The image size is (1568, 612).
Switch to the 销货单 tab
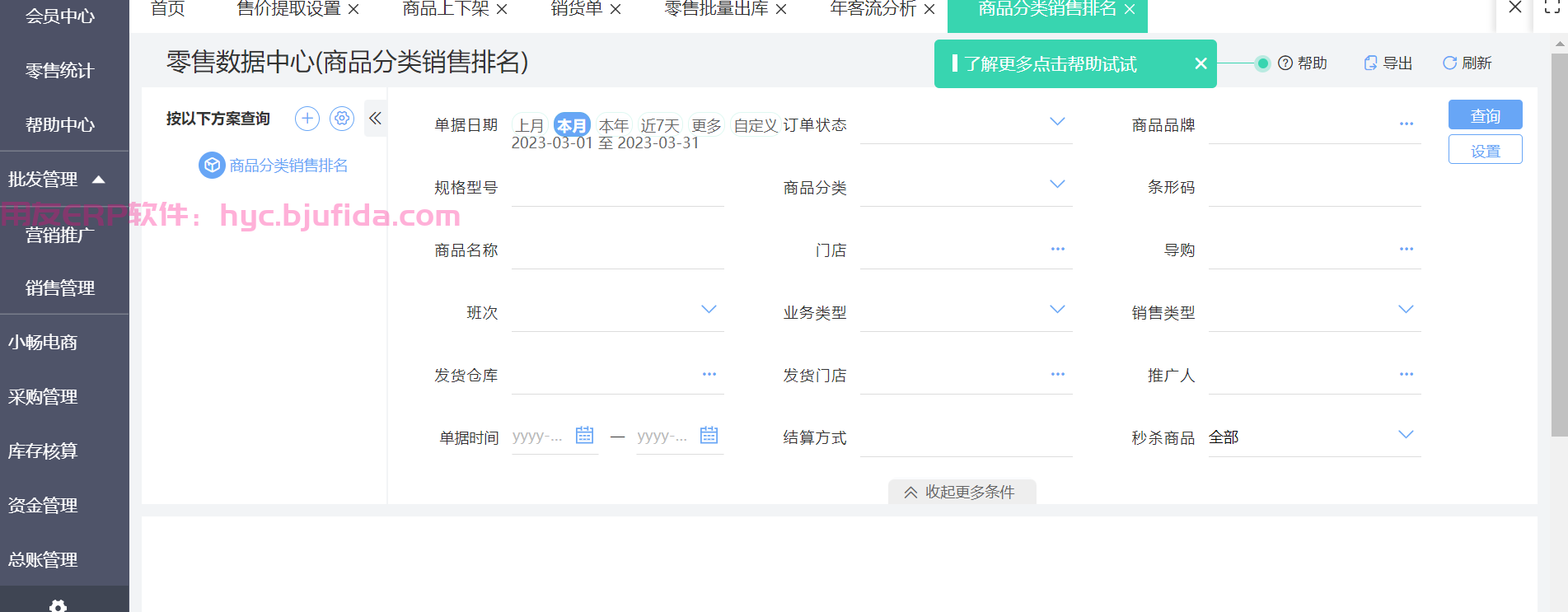576,9
